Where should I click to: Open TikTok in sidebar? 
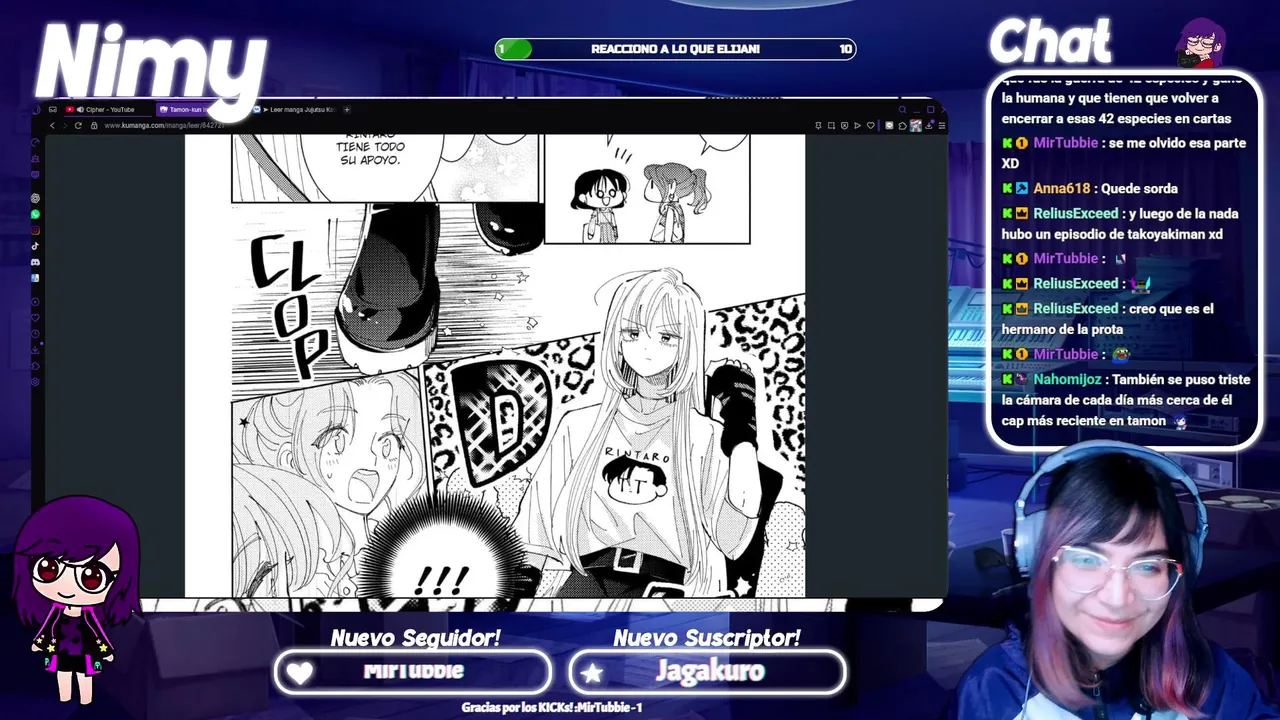(35, 245)
